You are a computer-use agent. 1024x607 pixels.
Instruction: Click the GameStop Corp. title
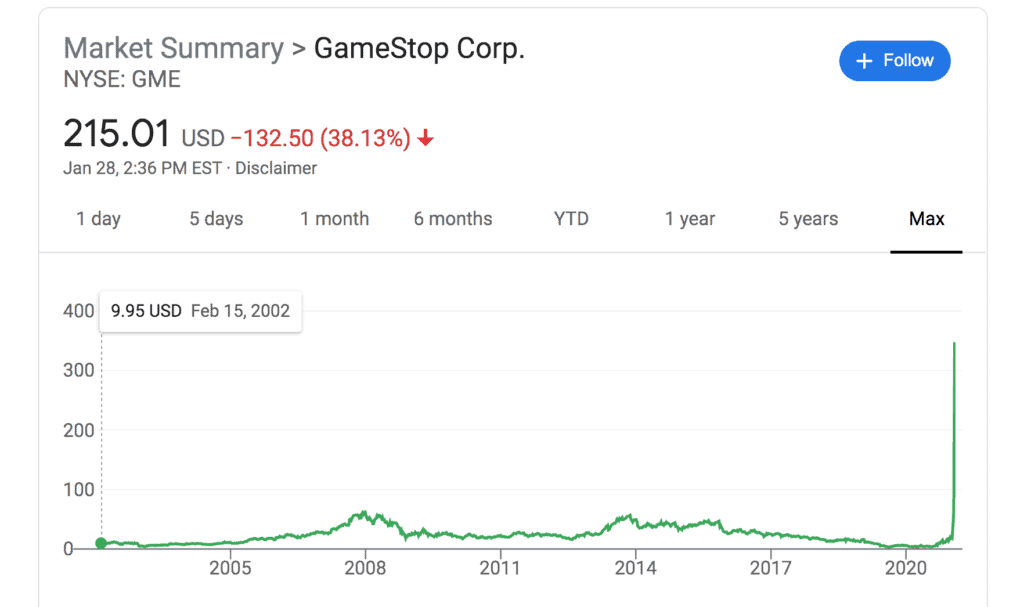coord(419,48)
